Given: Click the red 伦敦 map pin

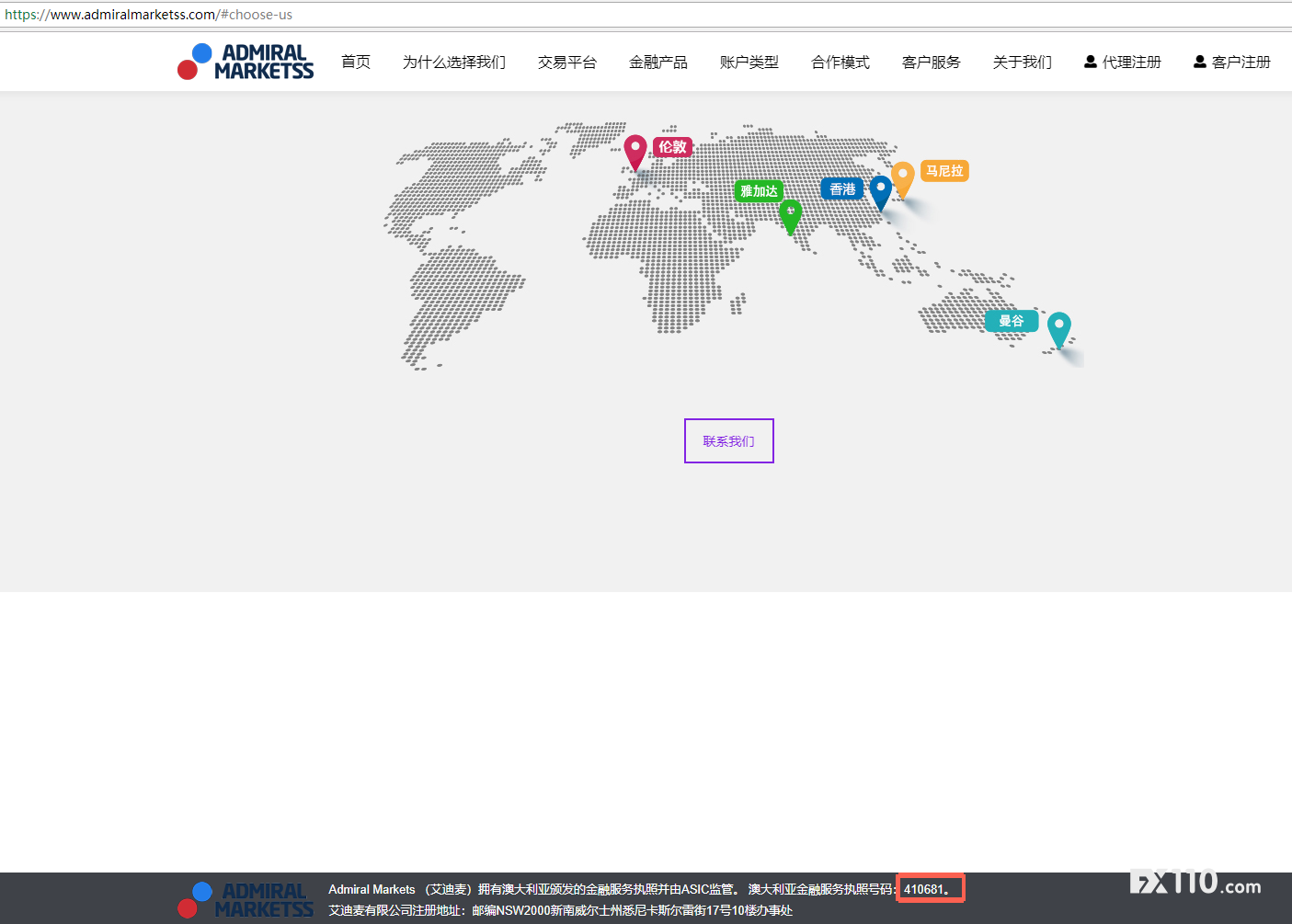Looking at the screenshot, I should [635, 153].
